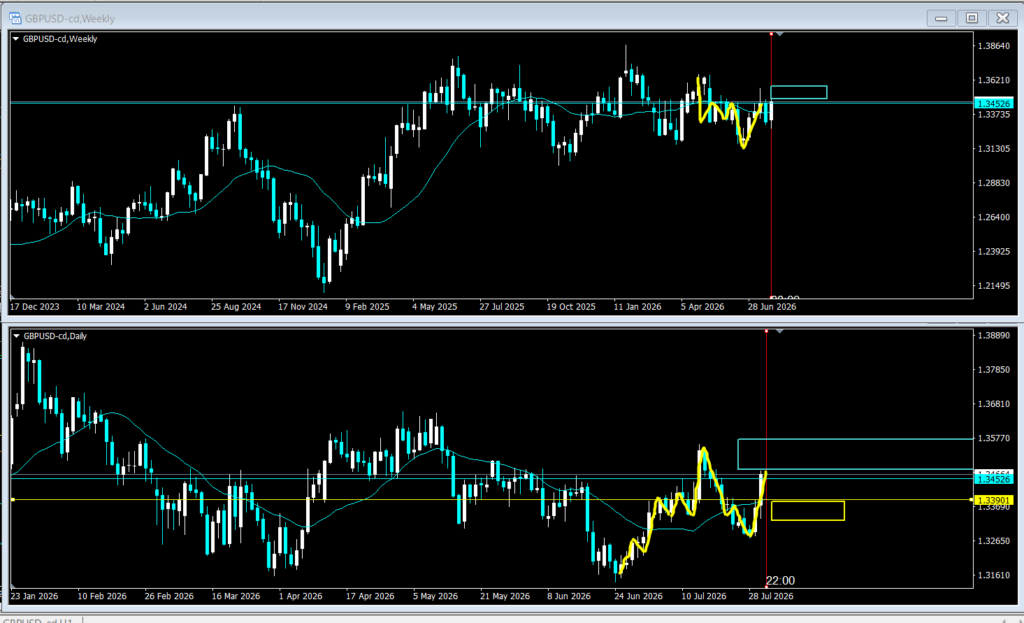Close the GBPUSD-cd,Weekly chart window
Viewport: 1024px width, 623px height.
click(x=1002, y=18)
